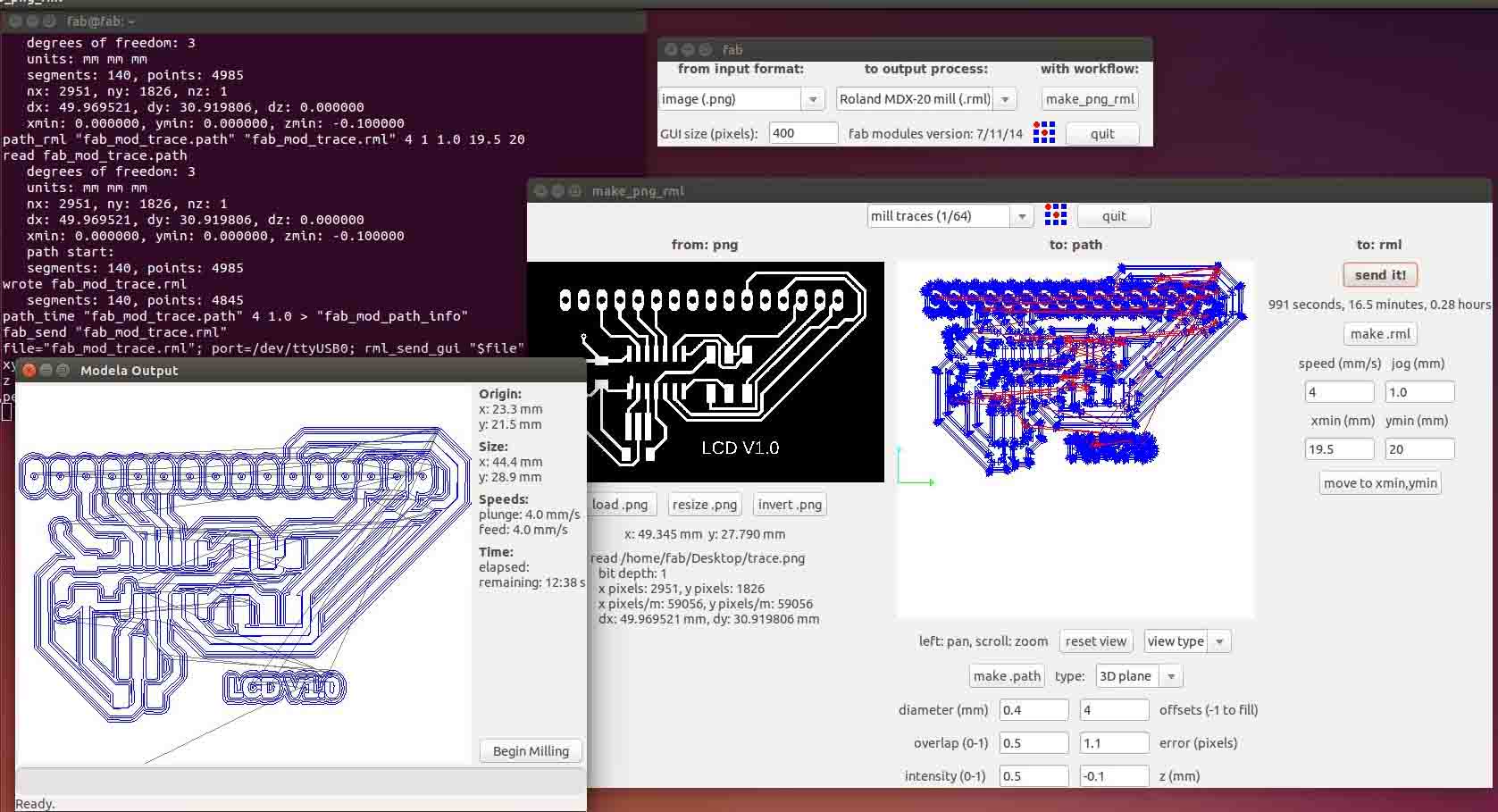Click the 'plunge: 4.0 mm/s' speed line

[530, 515]
